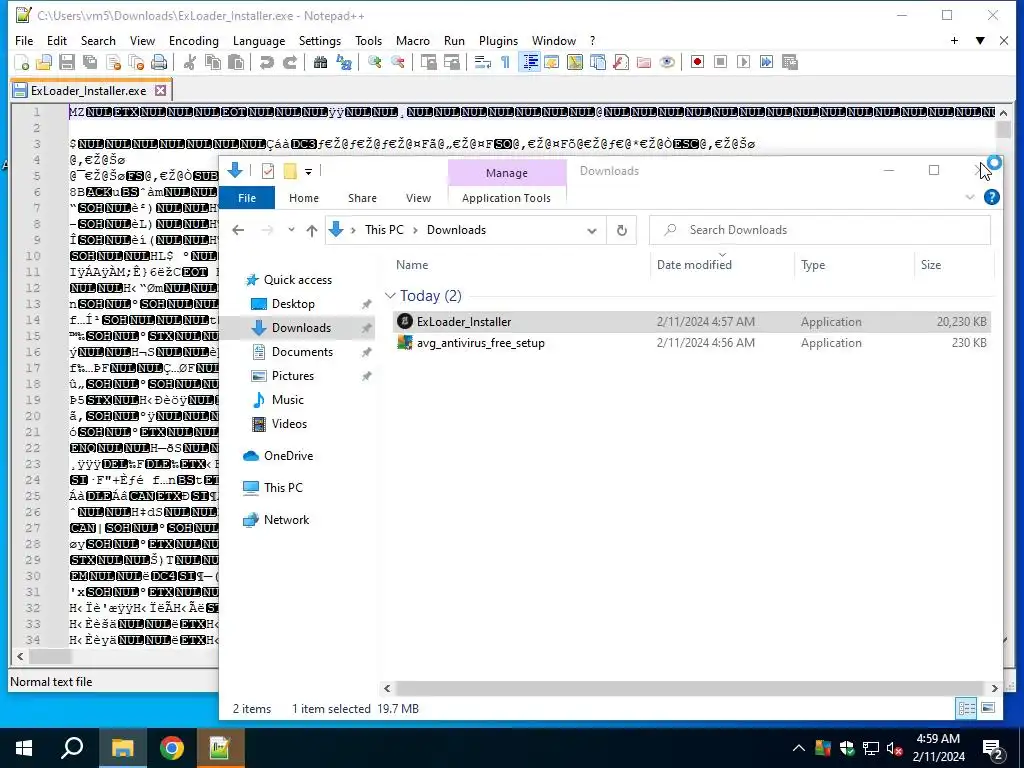The height and width of the screenshot is (768, 1024).
Task: Open the Language menu
Action: pyautogui.click(x=259, y=40)
